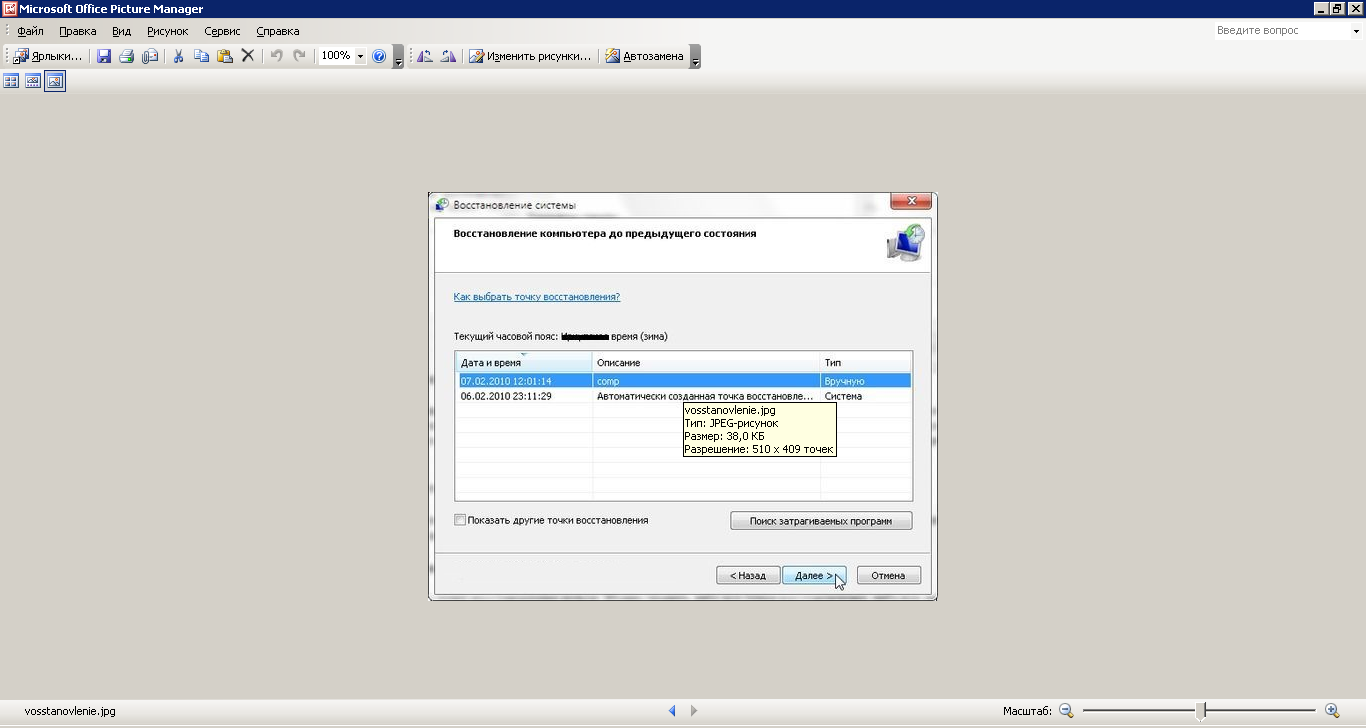
Task: Click the Paste clipboard icon
Action: (x=224, y=56)
